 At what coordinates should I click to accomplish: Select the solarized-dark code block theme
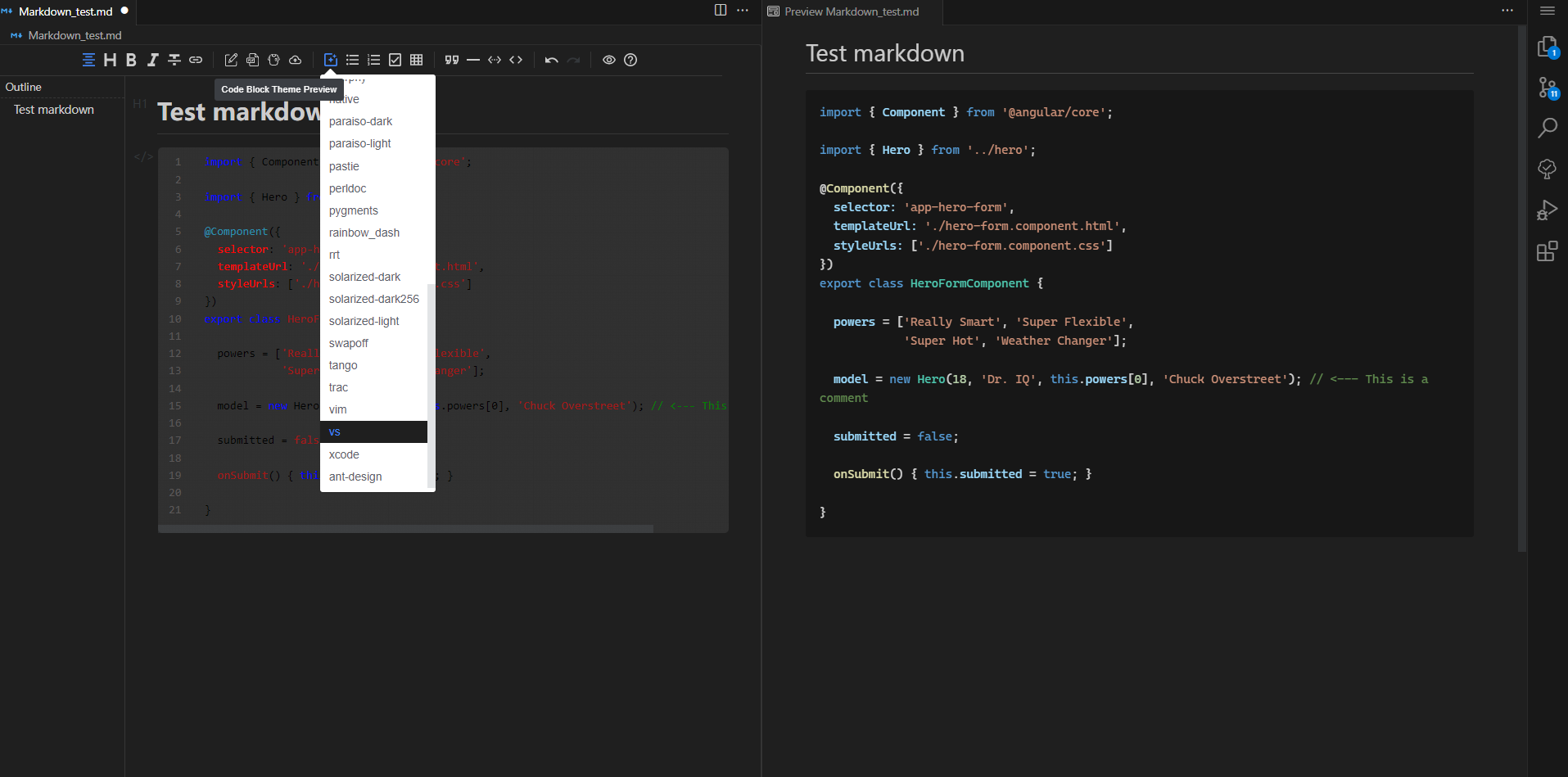pyautogui.click(x=364, y=277)
